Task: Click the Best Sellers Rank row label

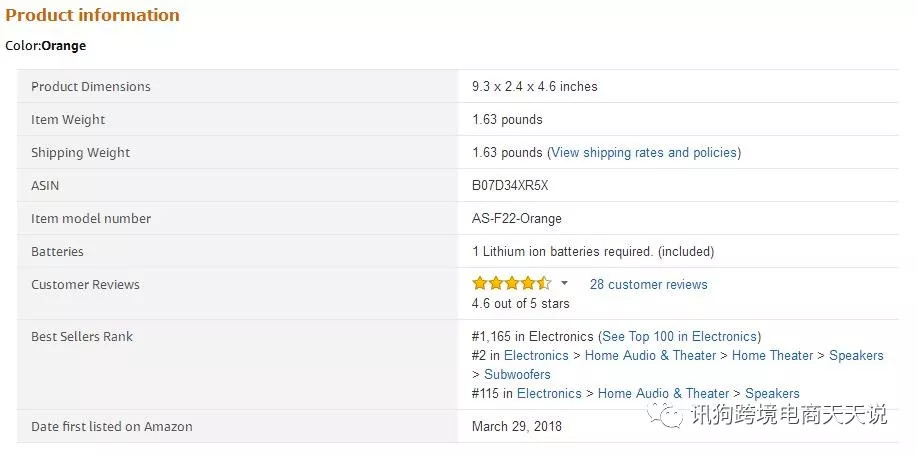Action: (82, 337)
